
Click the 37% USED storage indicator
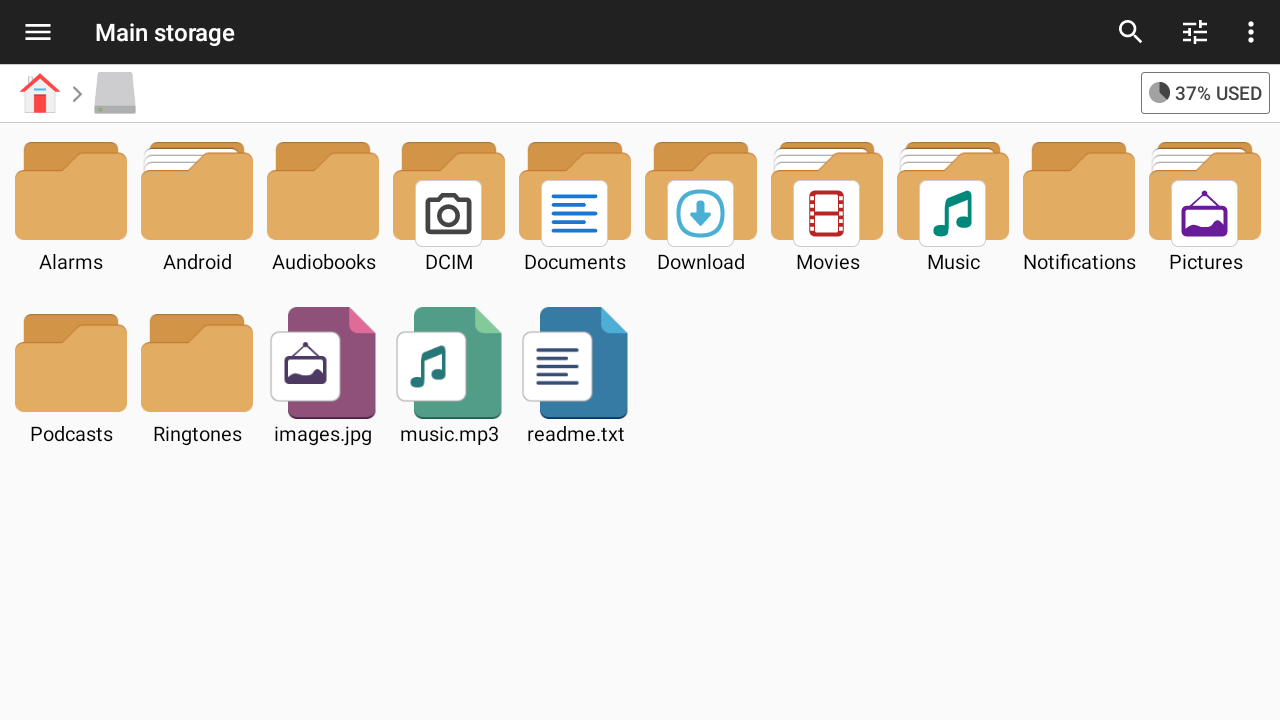[1205, 92]
